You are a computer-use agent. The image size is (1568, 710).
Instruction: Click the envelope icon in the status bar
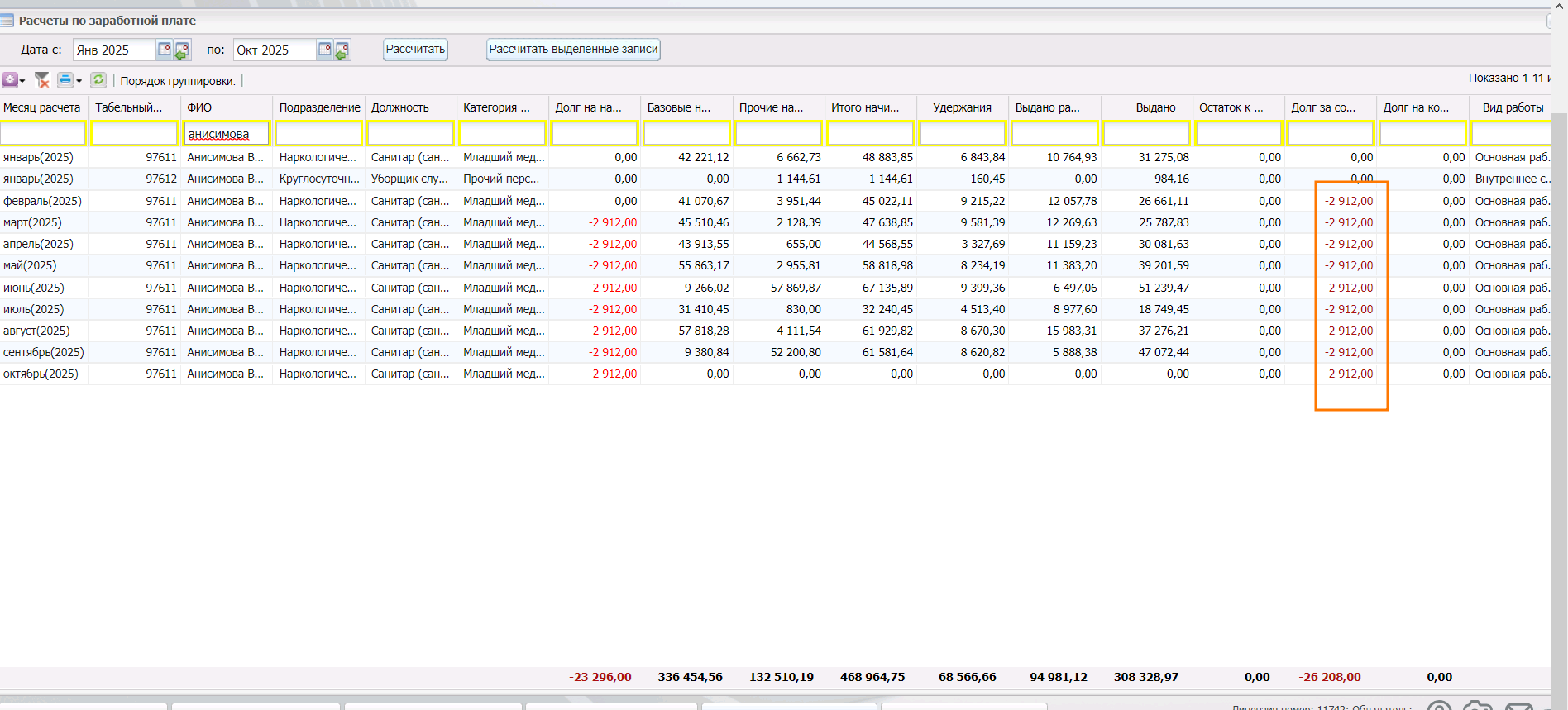1518,705
